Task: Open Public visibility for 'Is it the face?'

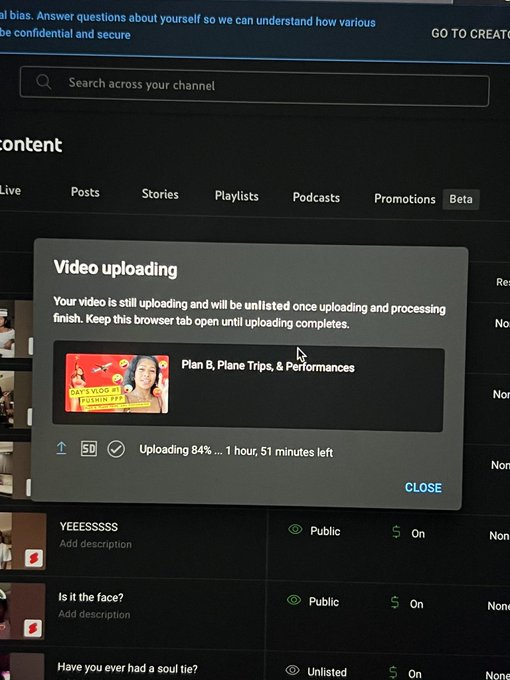Action: point(324,602)
